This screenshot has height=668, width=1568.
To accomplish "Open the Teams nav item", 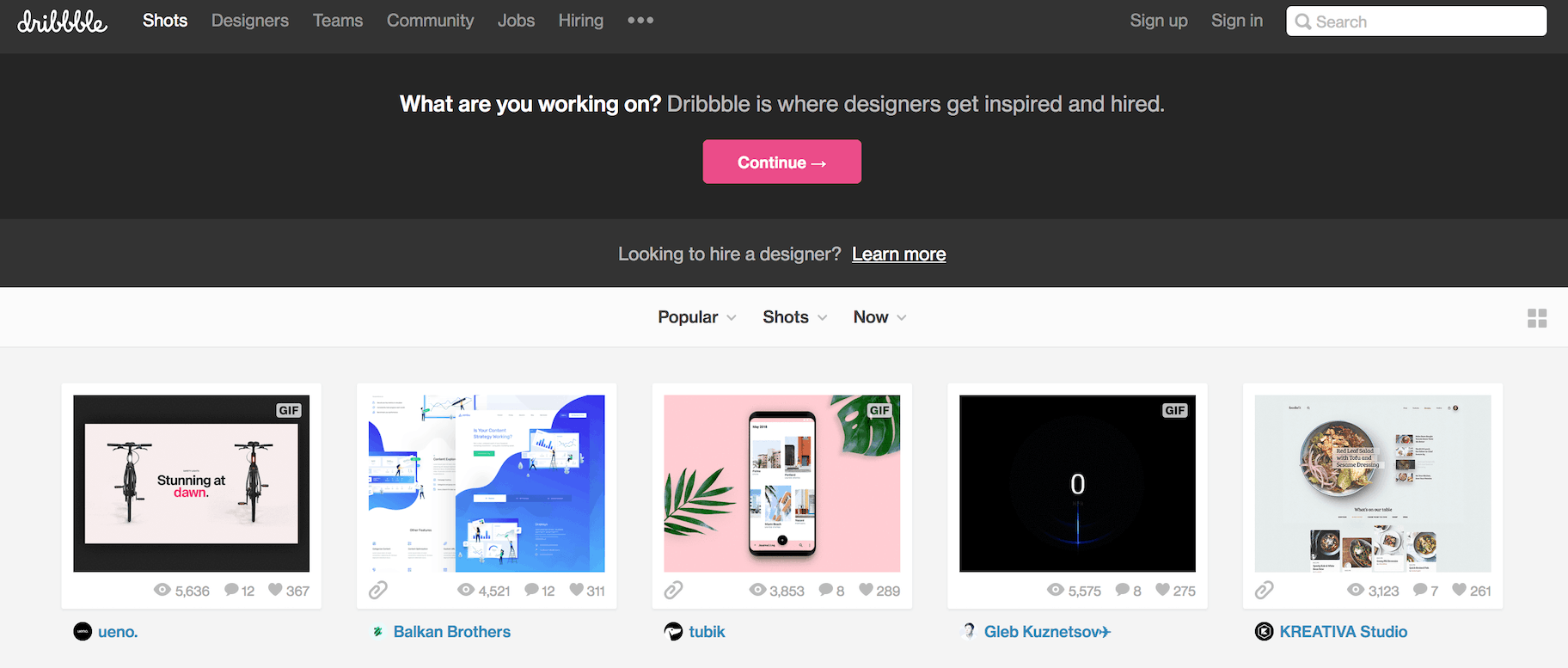I will click(x=338, y=21).
